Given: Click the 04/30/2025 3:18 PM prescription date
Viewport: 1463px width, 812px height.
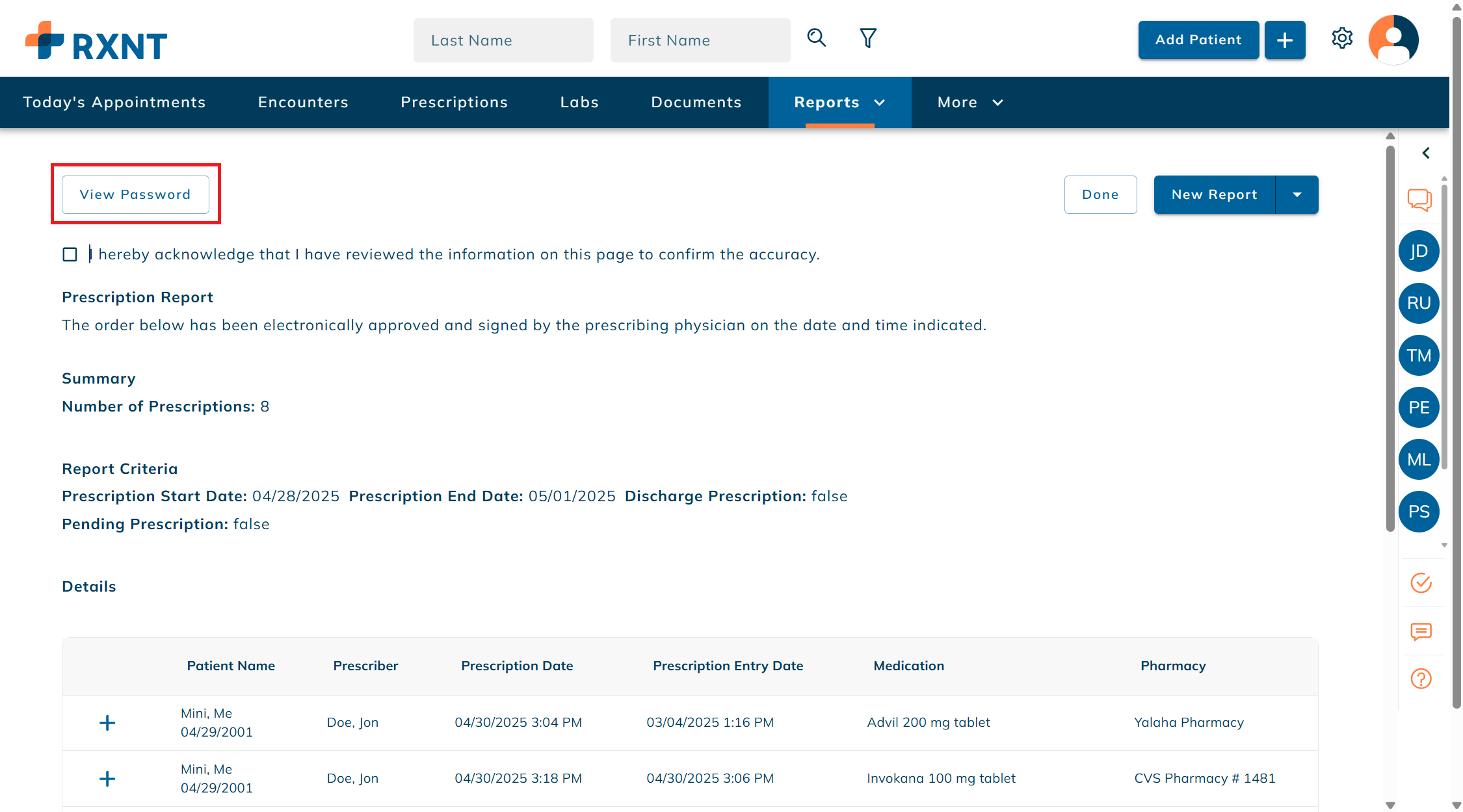Looking at the screenshot, I should [x=518, y=778].
